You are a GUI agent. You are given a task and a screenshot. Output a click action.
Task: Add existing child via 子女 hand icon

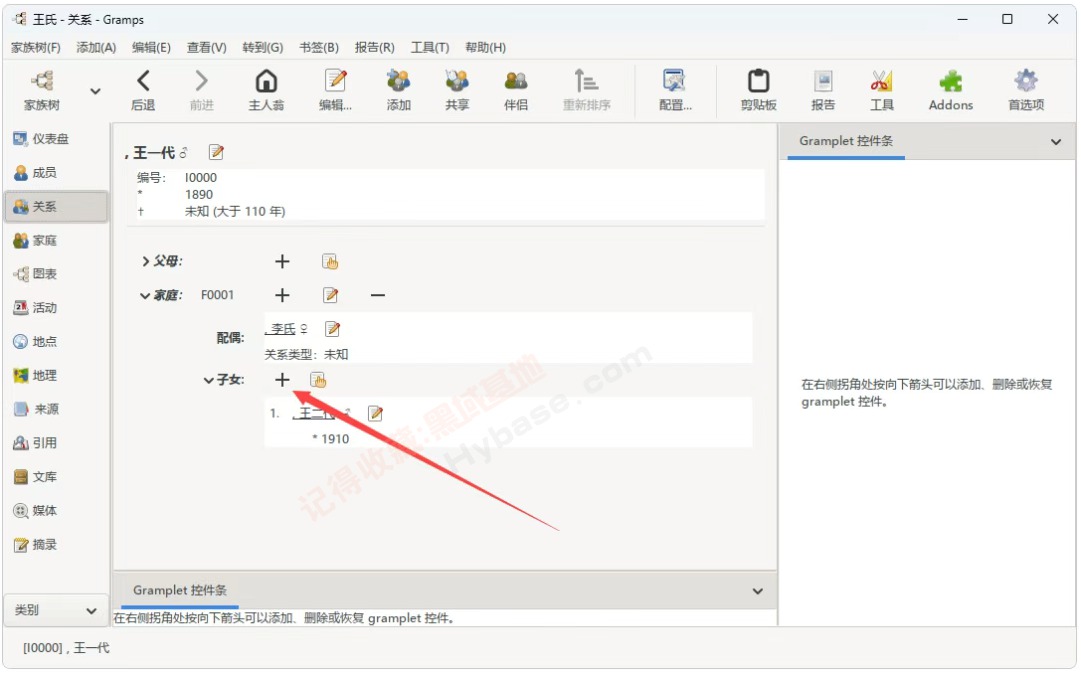coord(318,380)
